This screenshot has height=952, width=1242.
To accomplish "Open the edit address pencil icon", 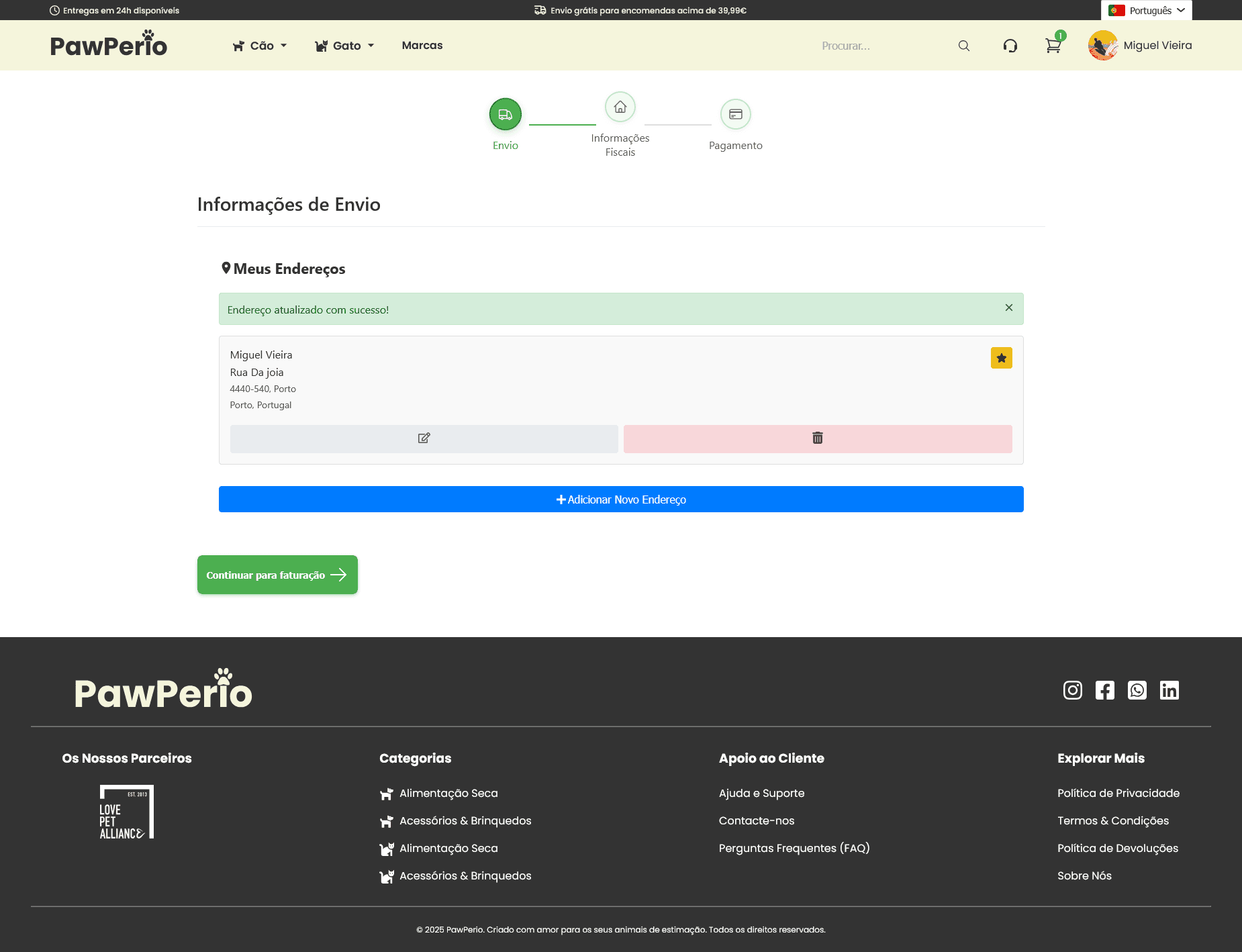I will click(424, 438).
